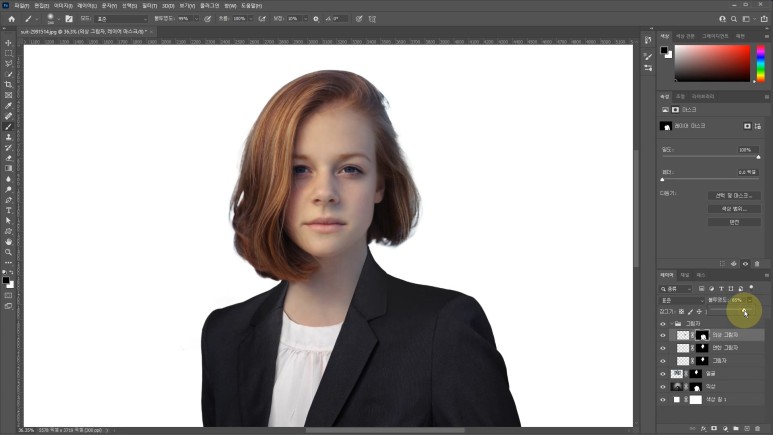Switch to the 그레이디언트 tab
This screenshot has height=435, width=773.
[715, 36]
